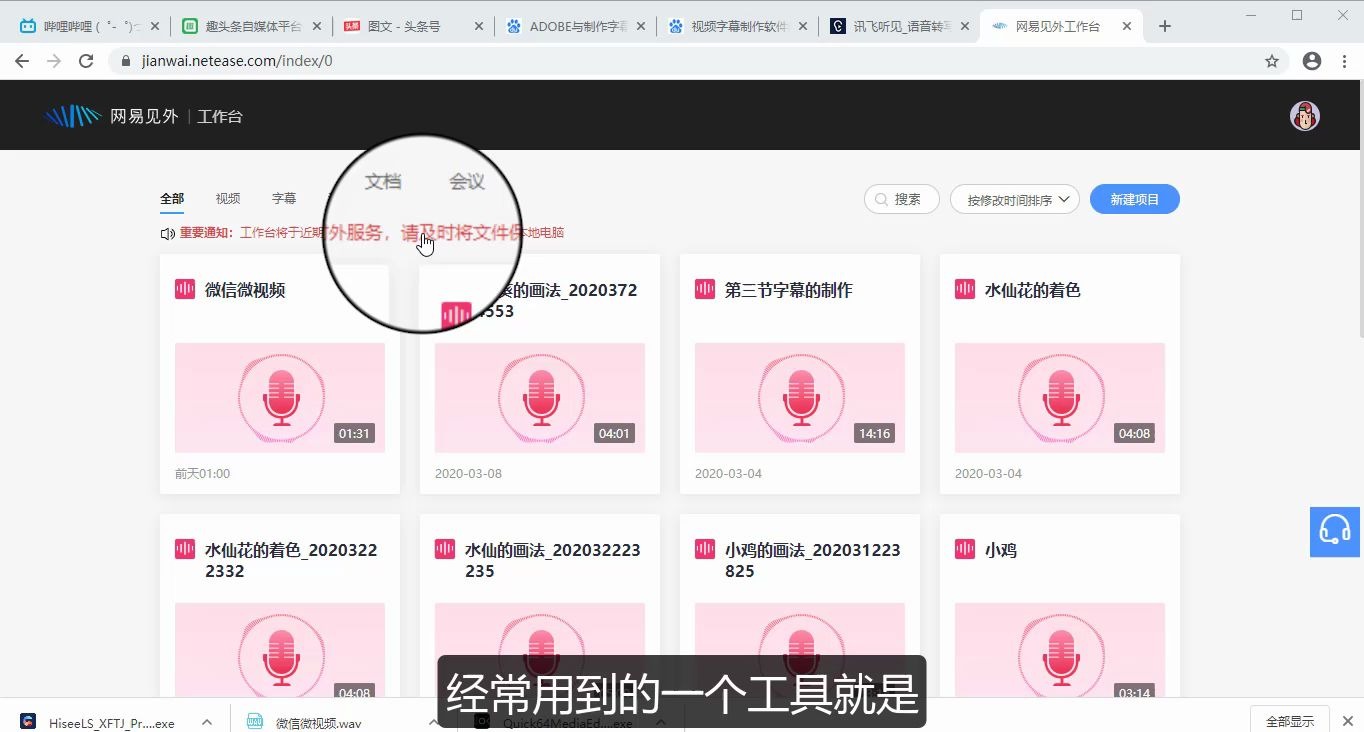Switch to the 趣头条自媒体平台 tab
Viewport: 1364px width, 732px height.
click(x=250, y=27)
